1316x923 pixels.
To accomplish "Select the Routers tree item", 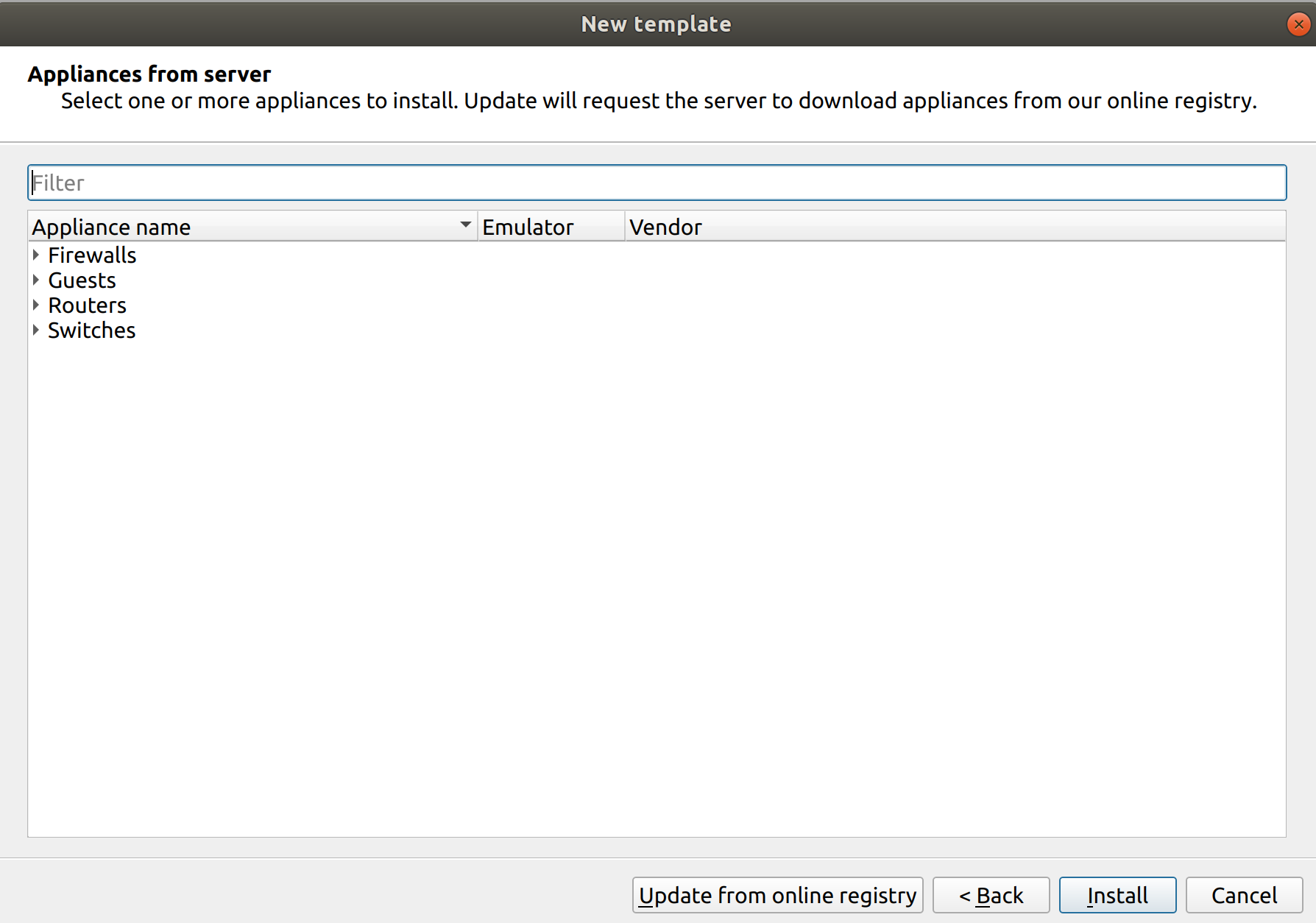I will click(87, 305).
